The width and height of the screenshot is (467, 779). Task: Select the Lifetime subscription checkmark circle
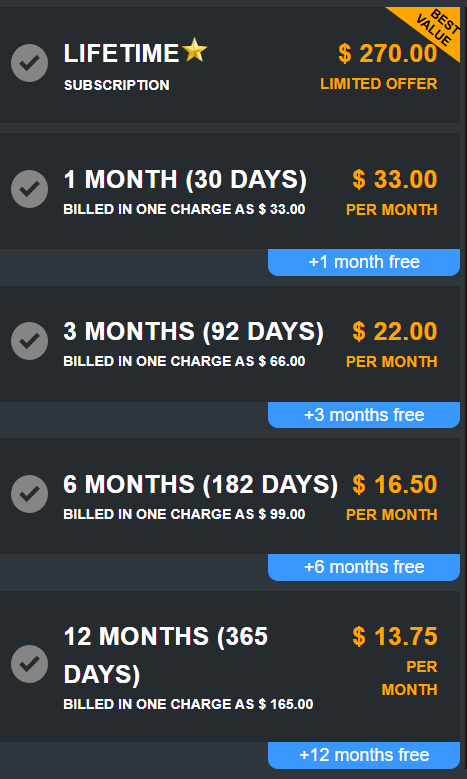(x=29, y=63)
